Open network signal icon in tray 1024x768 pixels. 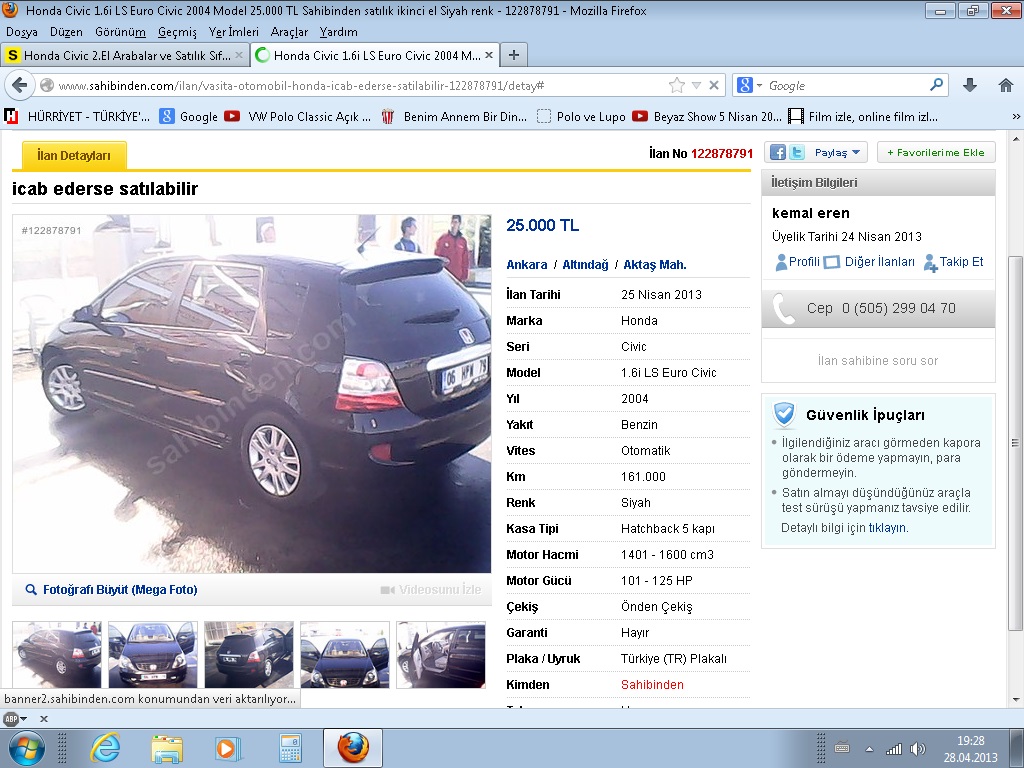coord(893,749)
